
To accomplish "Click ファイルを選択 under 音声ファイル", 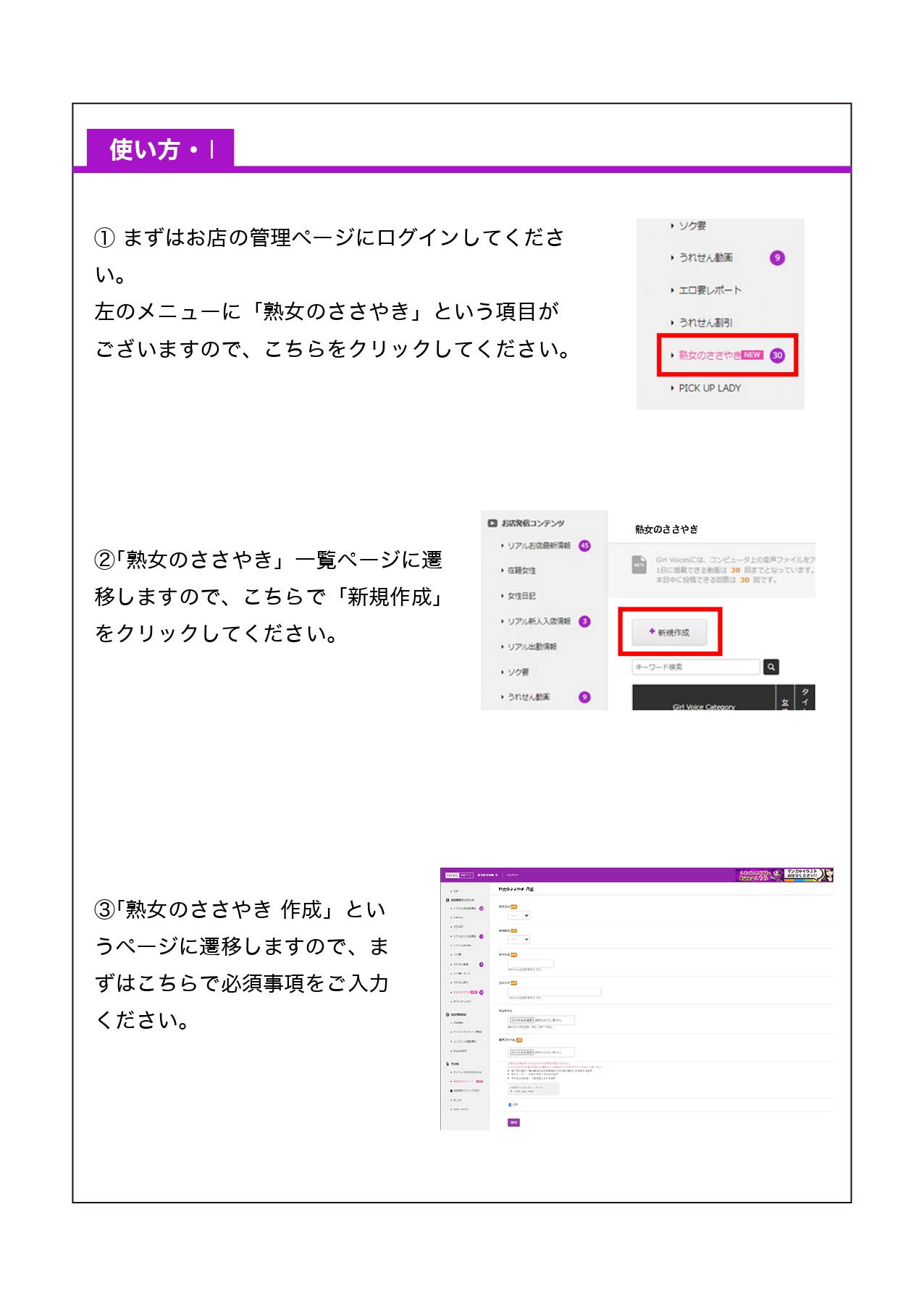I will coord(521,1052).
